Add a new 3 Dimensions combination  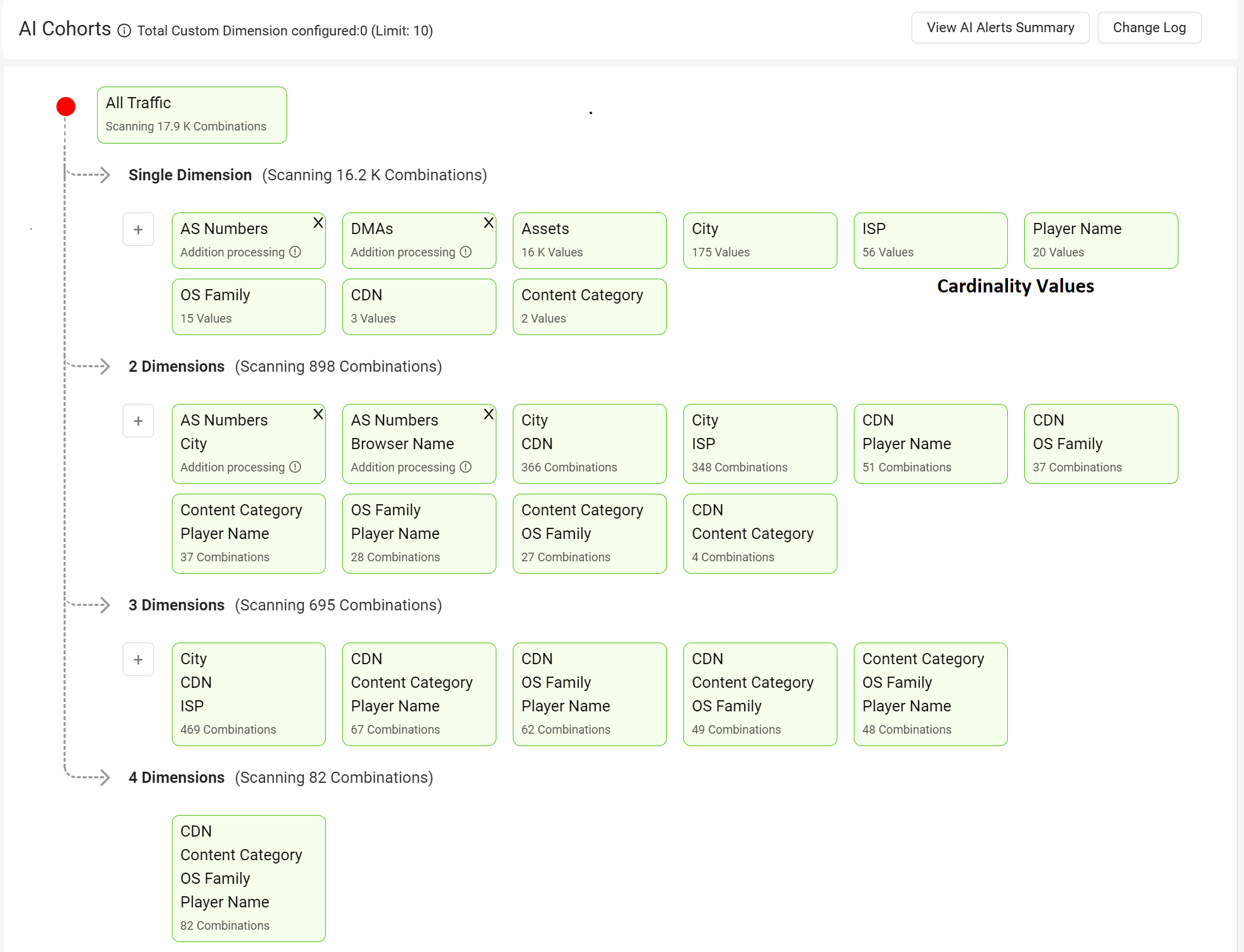[138, 660]
